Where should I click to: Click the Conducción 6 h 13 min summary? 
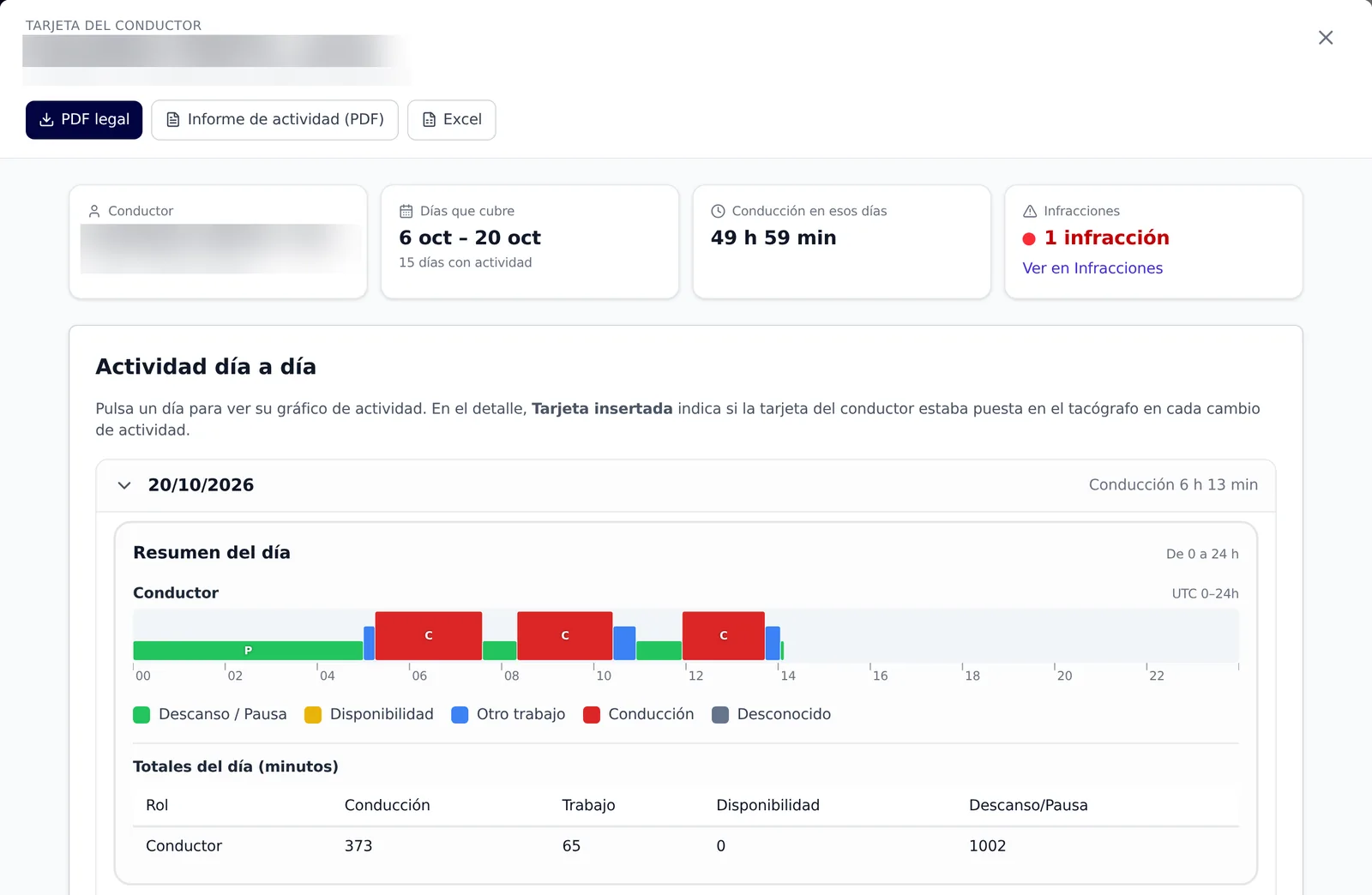tap(1173, 485)
